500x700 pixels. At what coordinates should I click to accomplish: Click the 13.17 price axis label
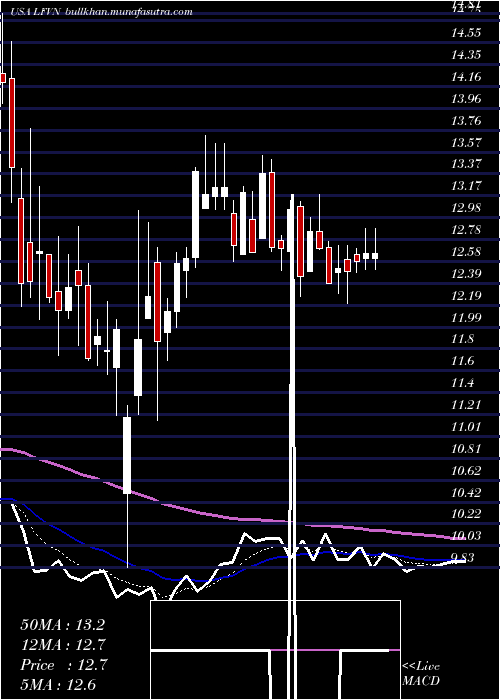(466, 185)
